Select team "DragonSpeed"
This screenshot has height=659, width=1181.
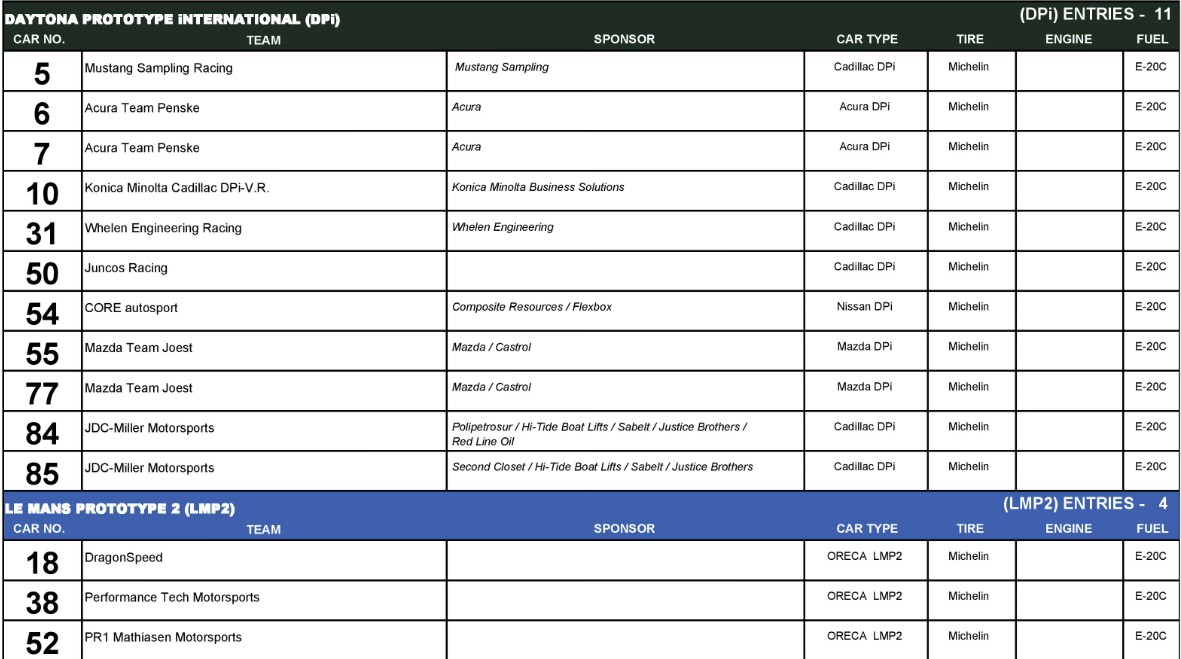pos(124,557)
